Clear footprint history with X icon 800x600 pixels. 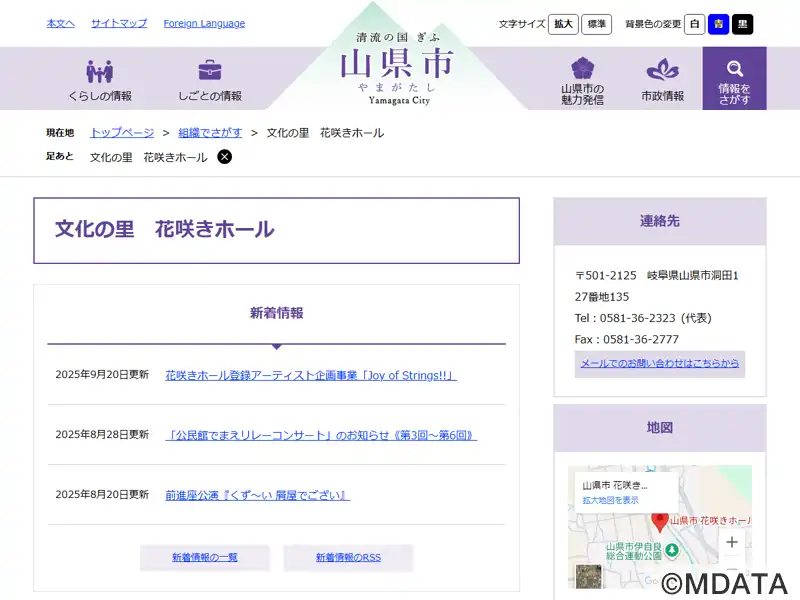[x=225, y=157]
